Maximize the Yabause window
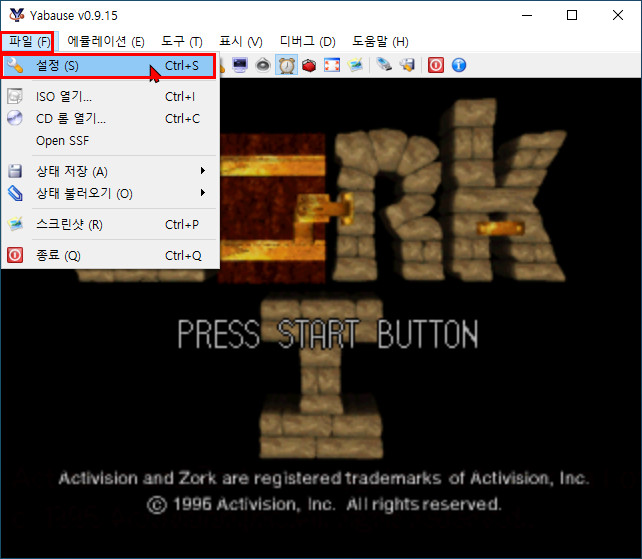This screenshot has width=642, height=559. [x=572, y=15]
